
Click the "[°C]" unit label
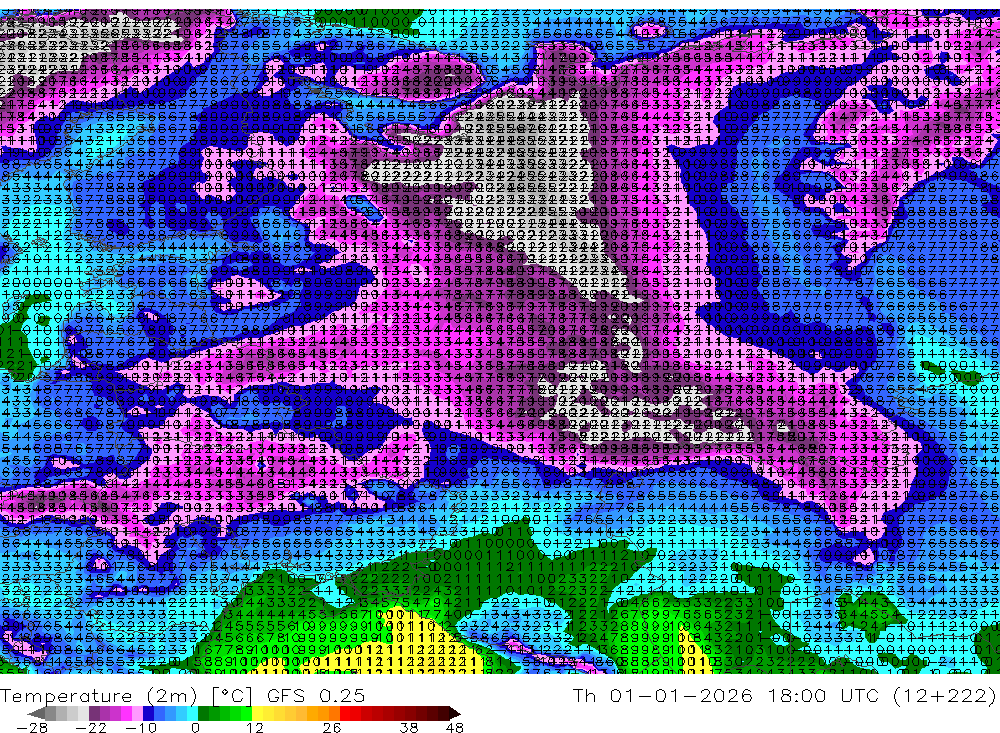tap(232, 695)
